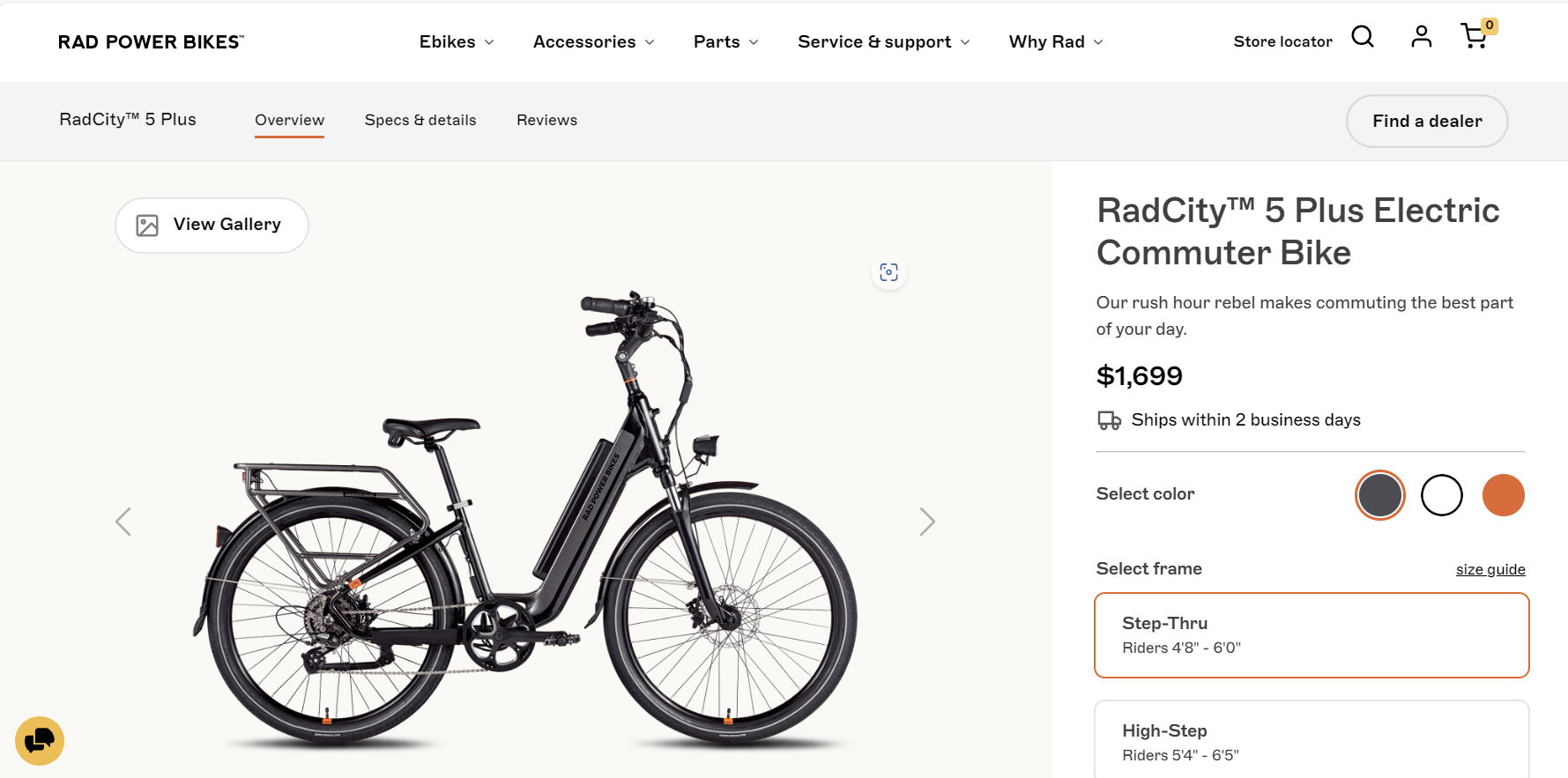Switch to the Reviews tab
Viewport: 1568px width, 778px height.
546,120
